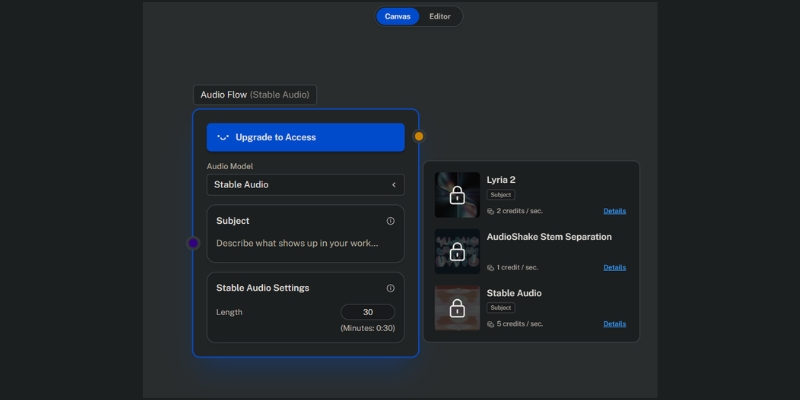Select the Stable Audio locked thumbnail
Screen dimensions: 800x400
457,308
